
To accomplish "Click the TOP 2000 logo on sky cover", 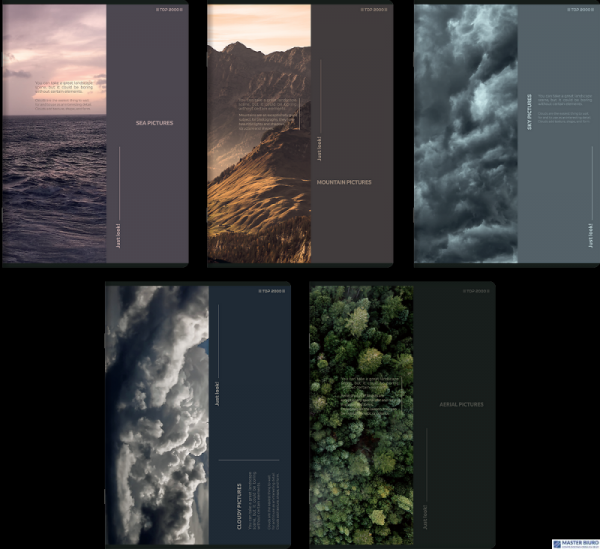I will click(x=580, y=10).
